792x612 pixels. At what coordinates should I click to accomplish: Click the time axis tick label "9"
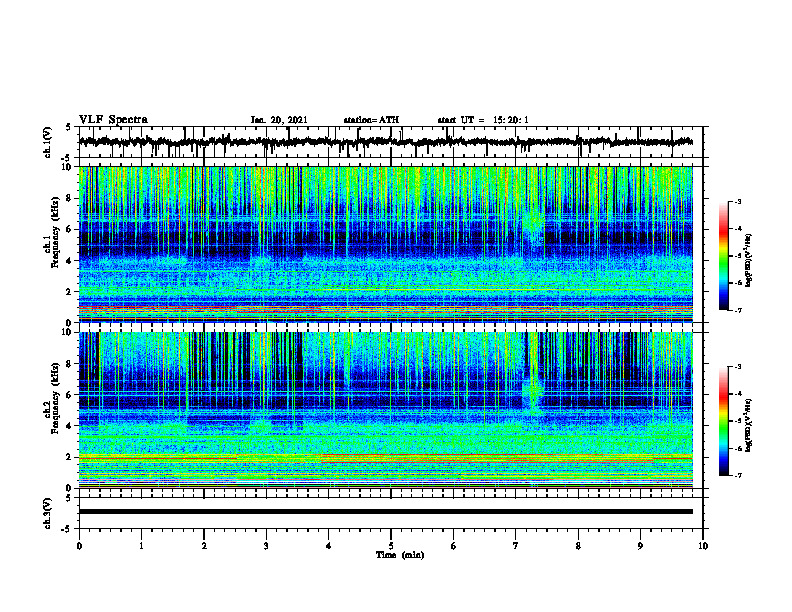coord(640,546)
